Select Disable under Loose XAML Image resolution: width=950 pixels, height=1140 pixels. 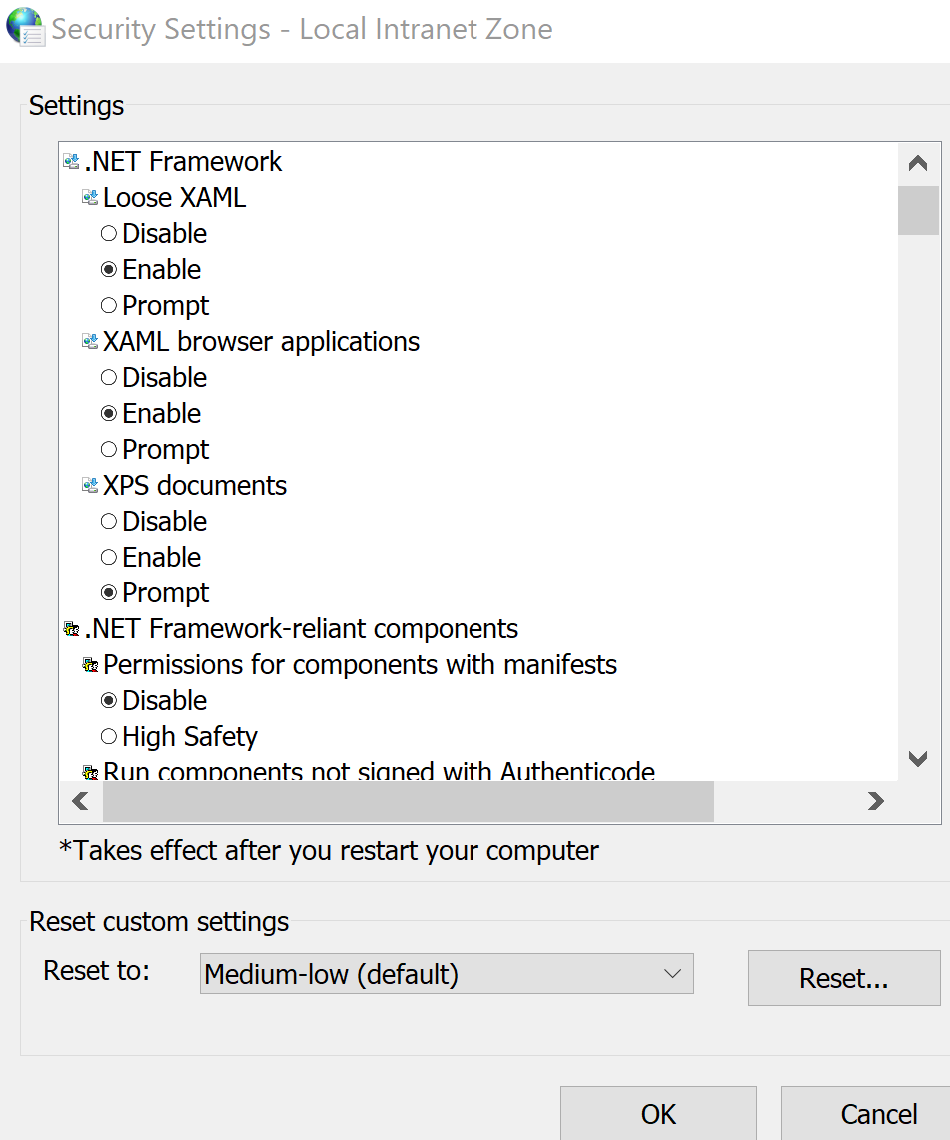(109, 234)
